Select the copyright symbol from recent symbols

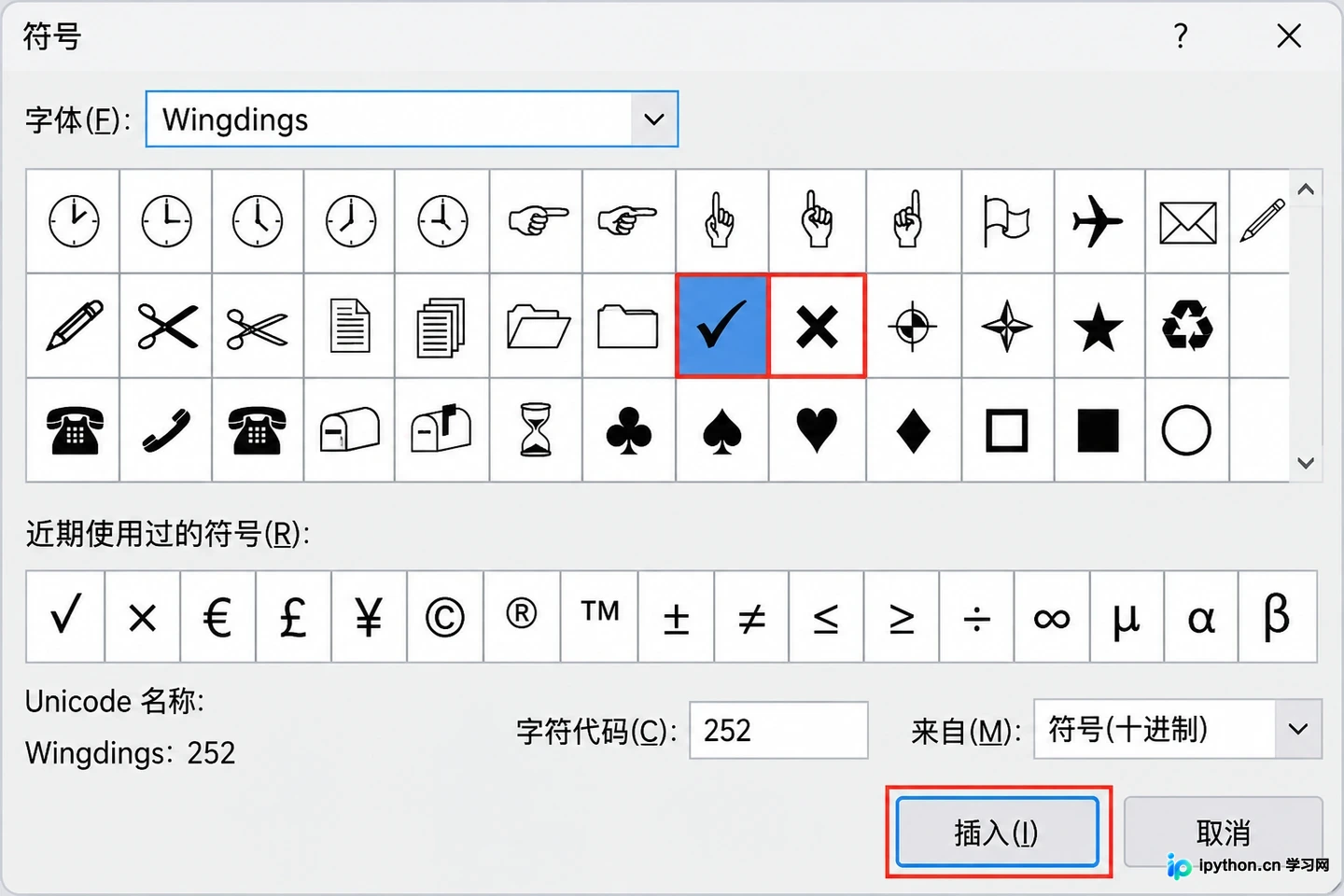point(445,617)
